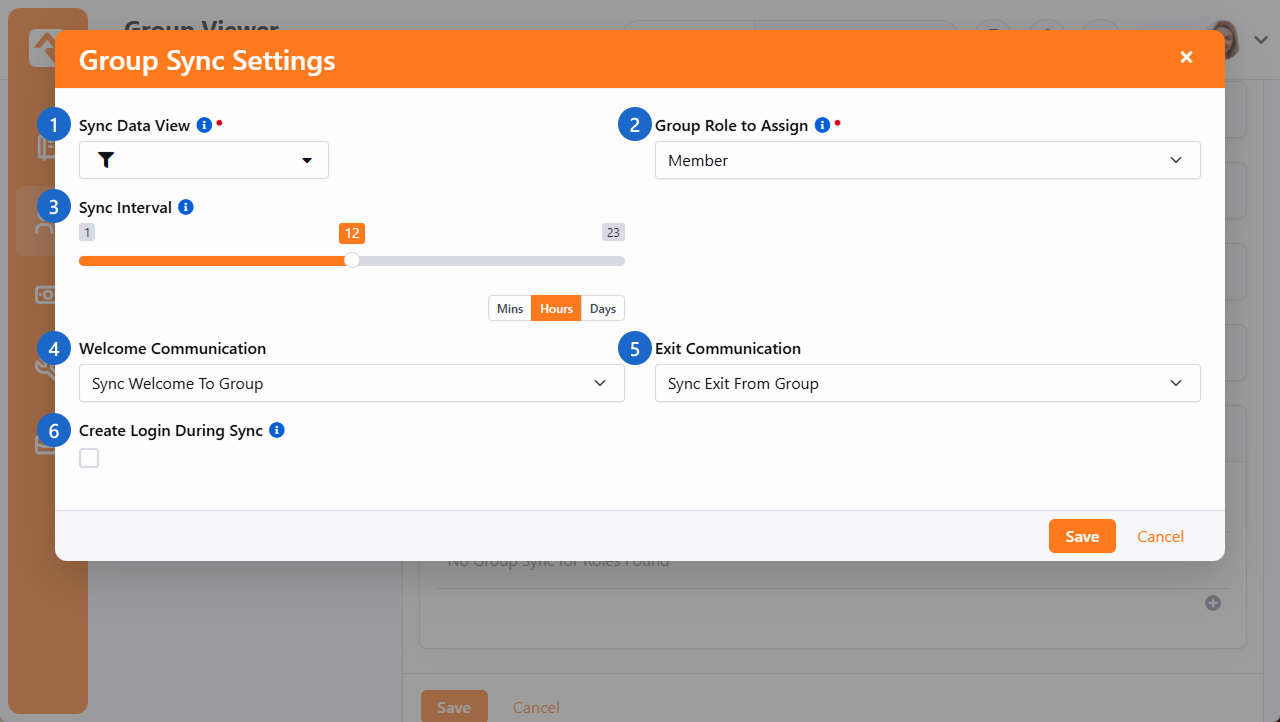This screenshot has width=1280, height=722.
Task: Switch interval unit to Mins
Action: click(510, 308)
